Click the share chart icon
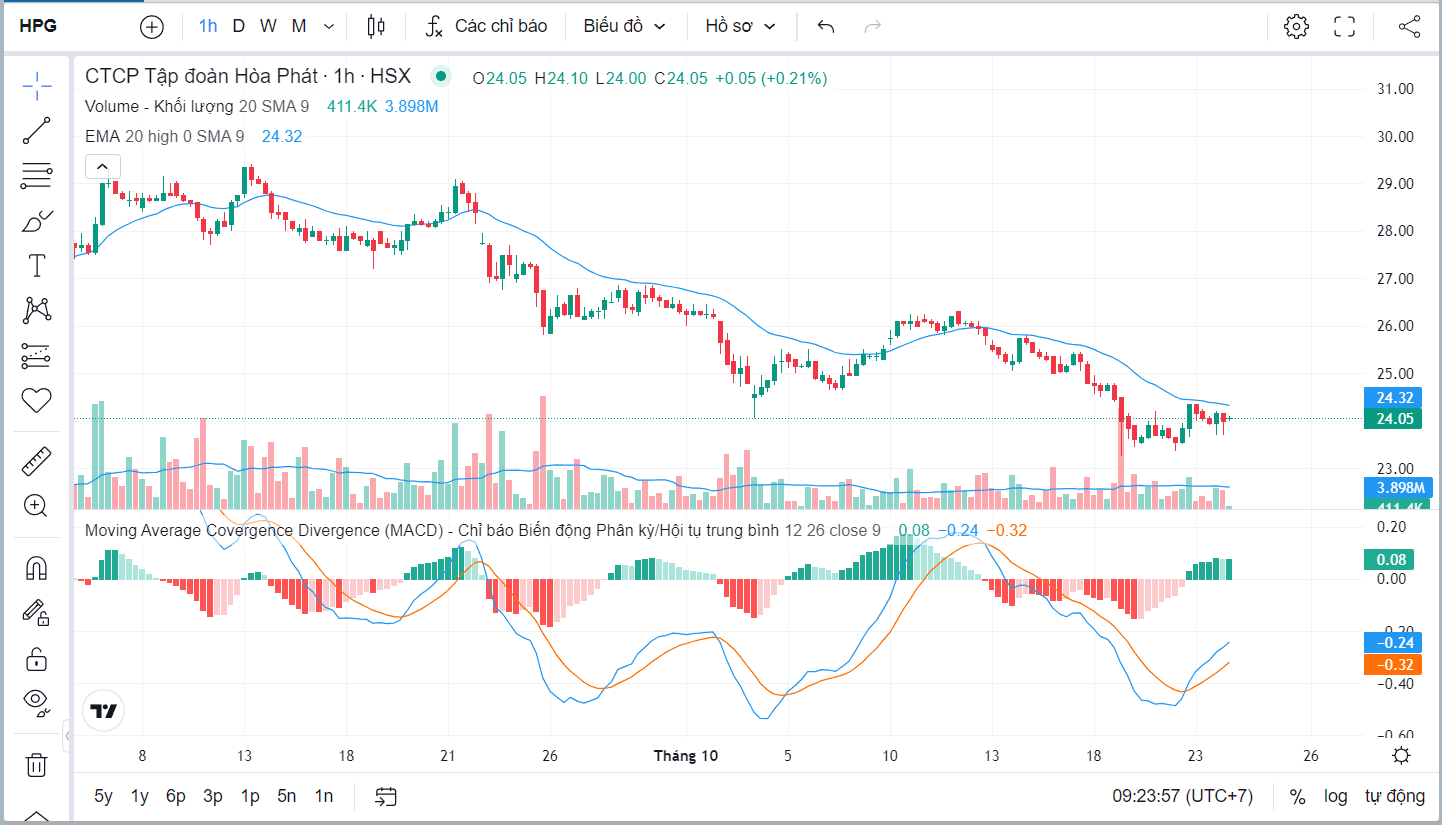This screenshot has width=1442, height=825. [x=1409, y=27]
